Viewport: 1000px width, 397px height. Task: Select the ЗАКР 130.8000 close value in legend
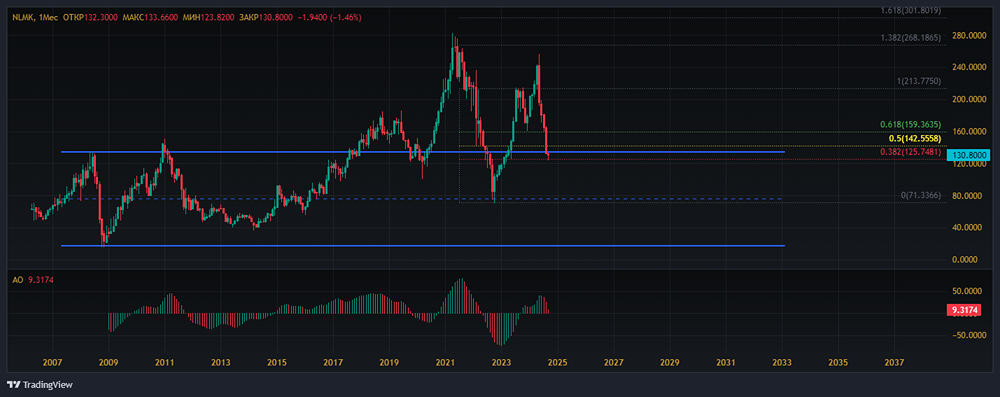pos(266,18)
